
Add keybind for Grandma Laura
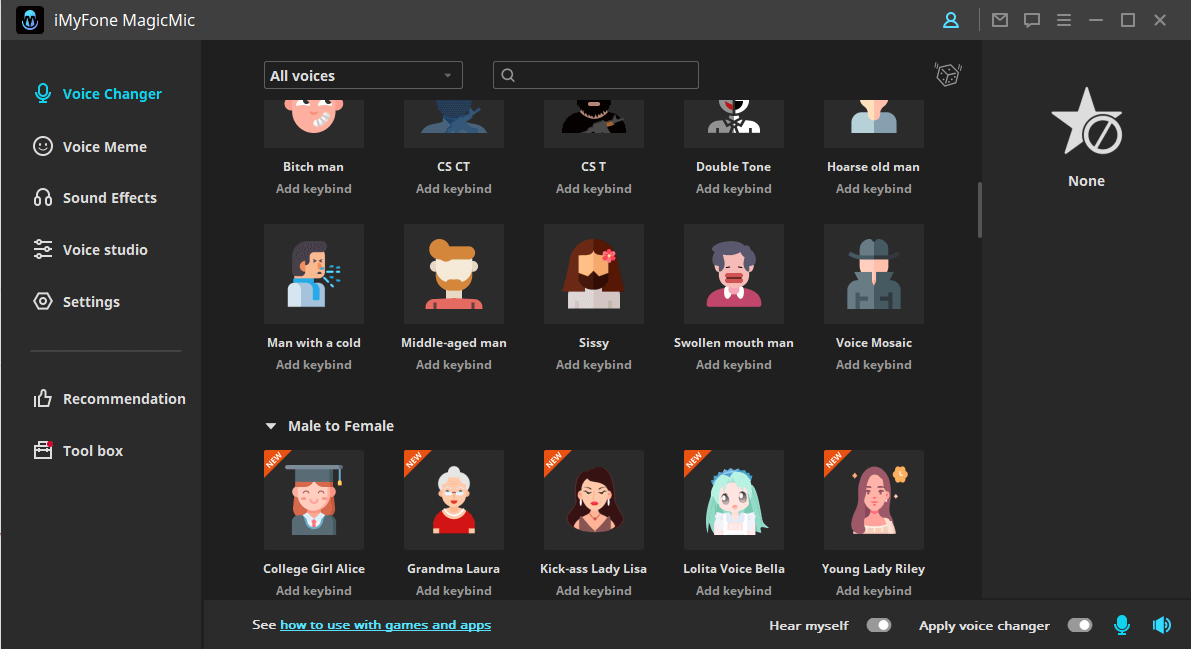click(453, 590)
